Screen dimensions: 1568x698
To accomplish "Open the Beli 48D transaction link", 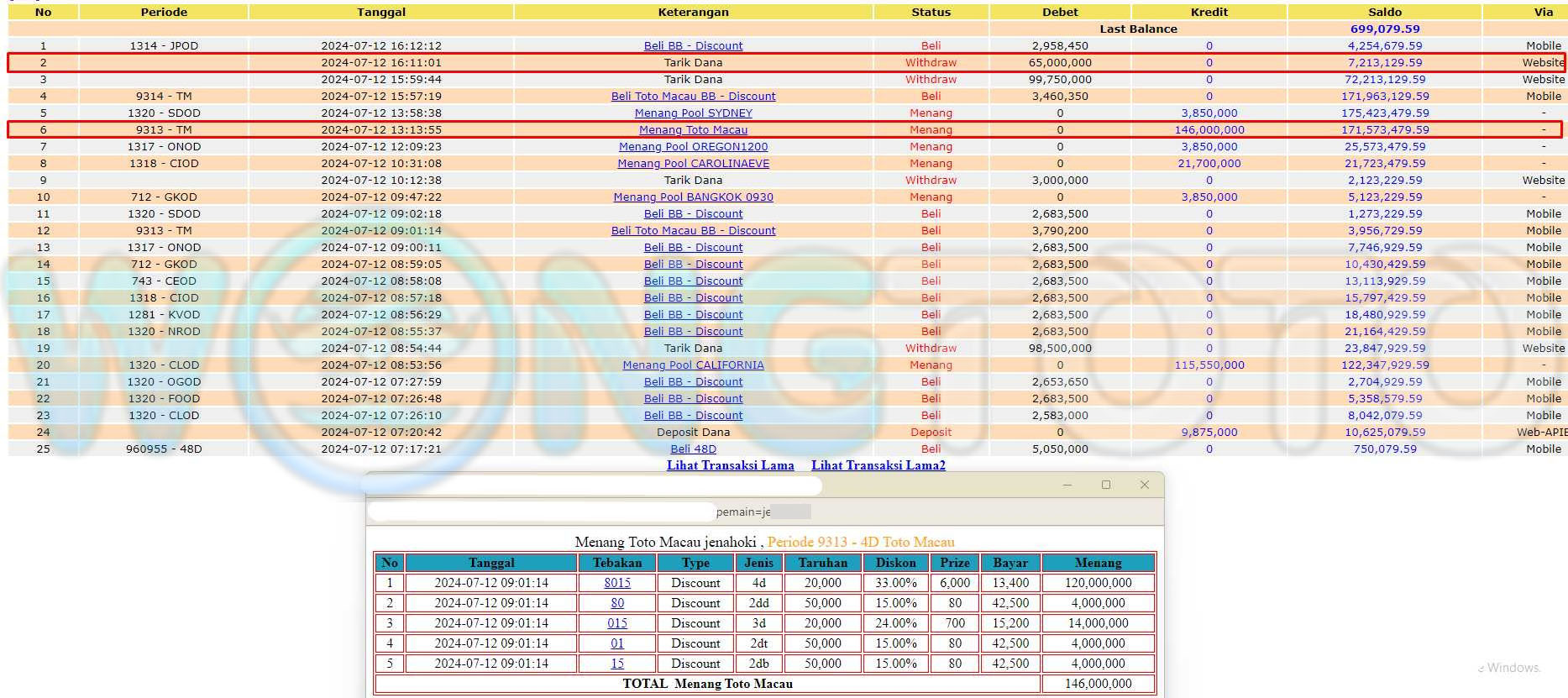I will (693, 449).
